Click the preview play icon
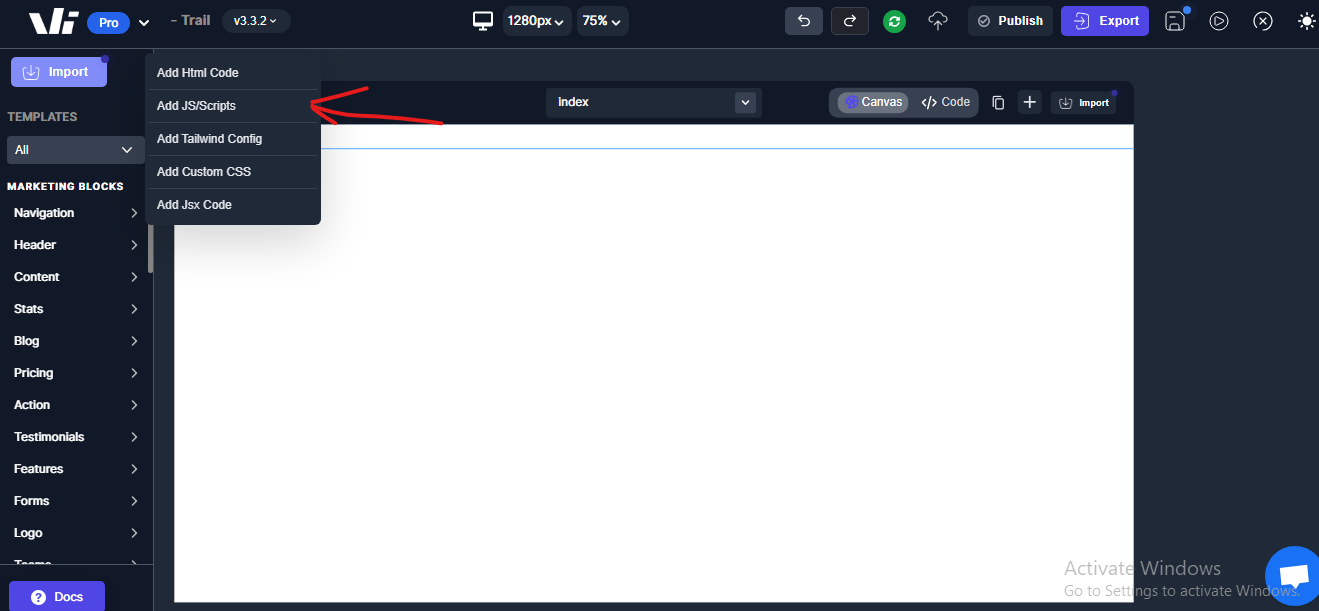This screenshot has height=611, width=1319. click(x=1219, y=21)
